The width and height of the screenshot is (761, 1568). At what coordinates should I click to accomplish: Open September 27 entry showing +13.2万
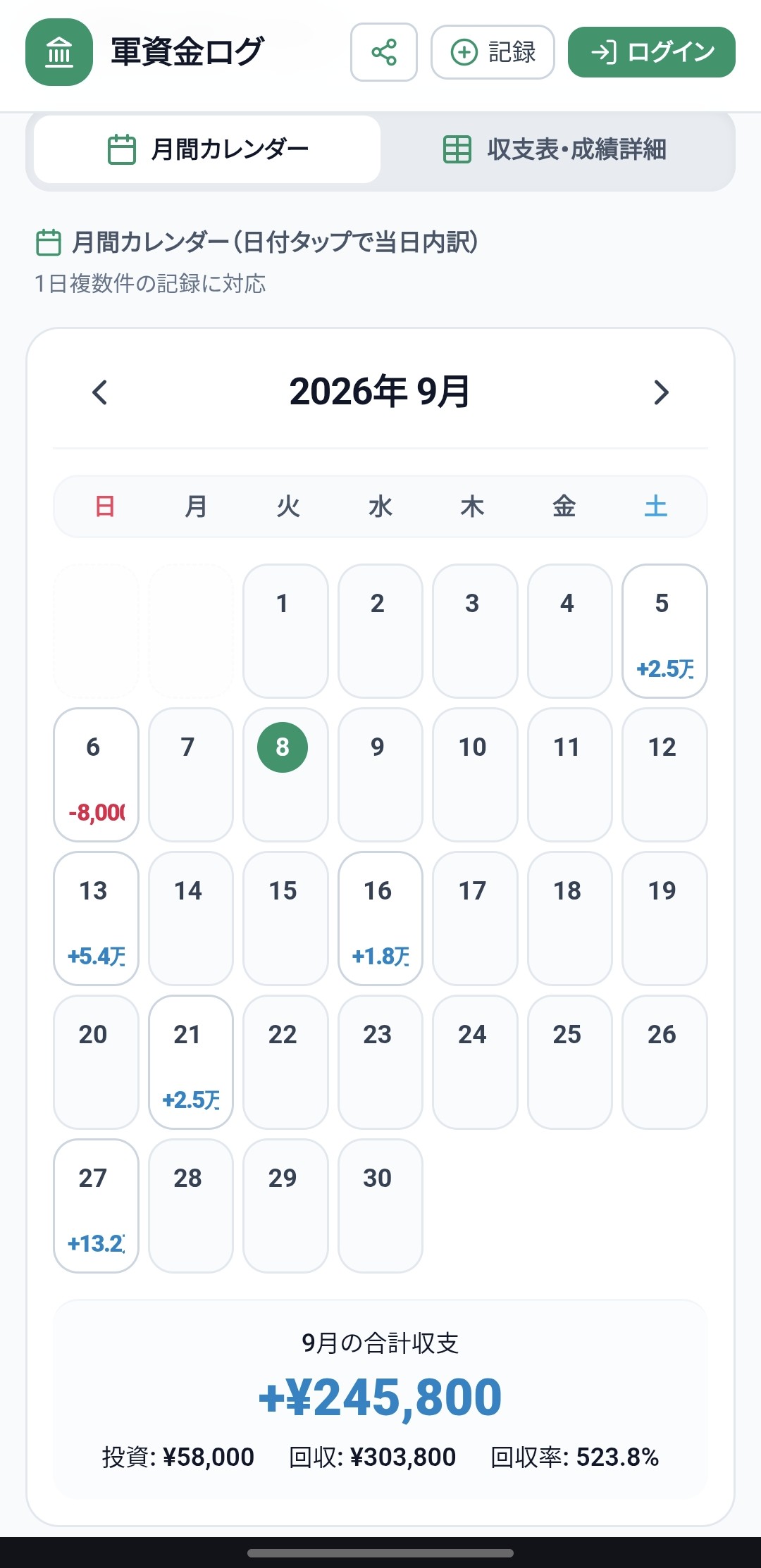[x=96, y=1206]
